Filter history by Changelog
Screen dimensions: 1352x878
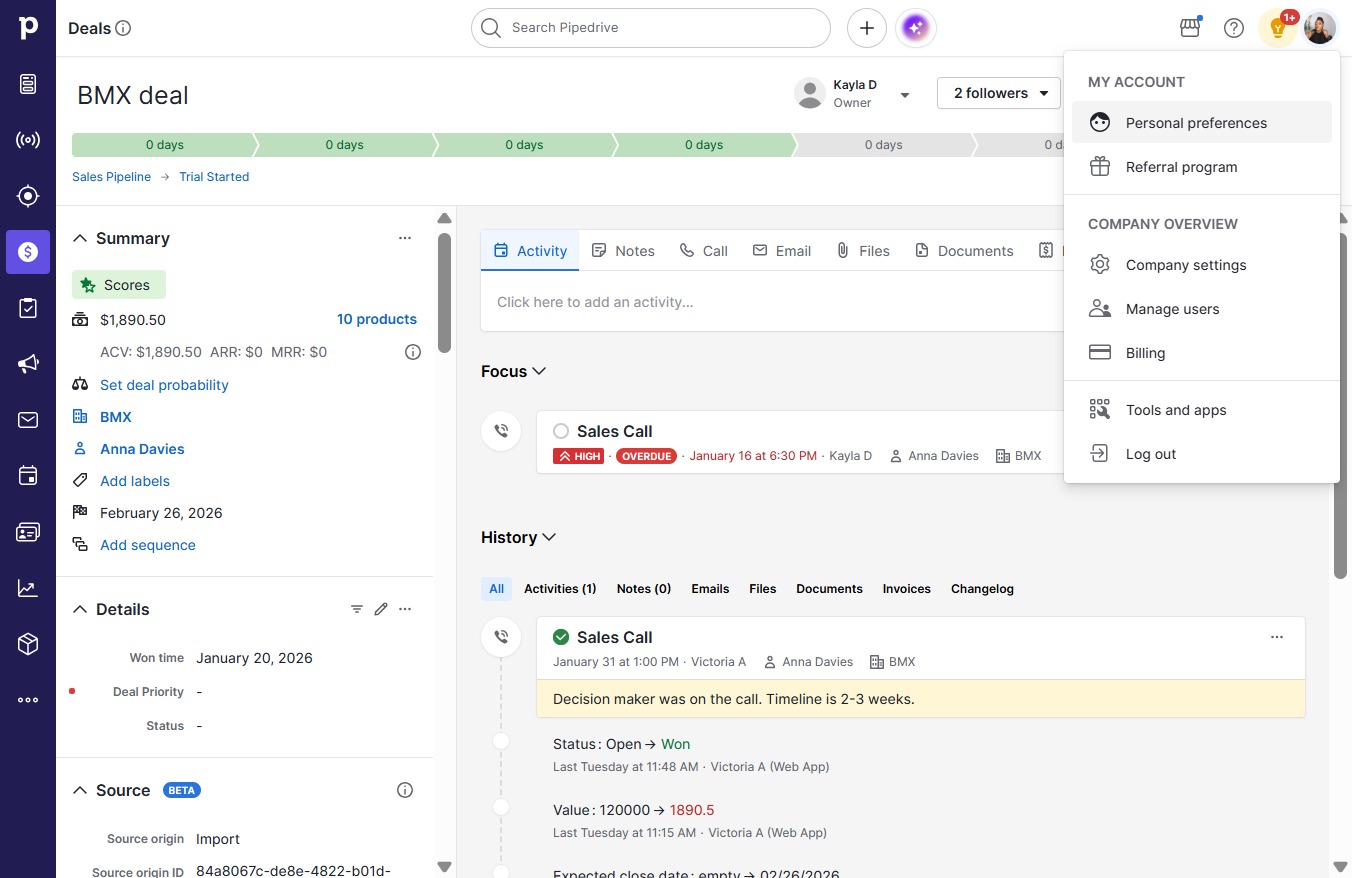pos(982,589)
